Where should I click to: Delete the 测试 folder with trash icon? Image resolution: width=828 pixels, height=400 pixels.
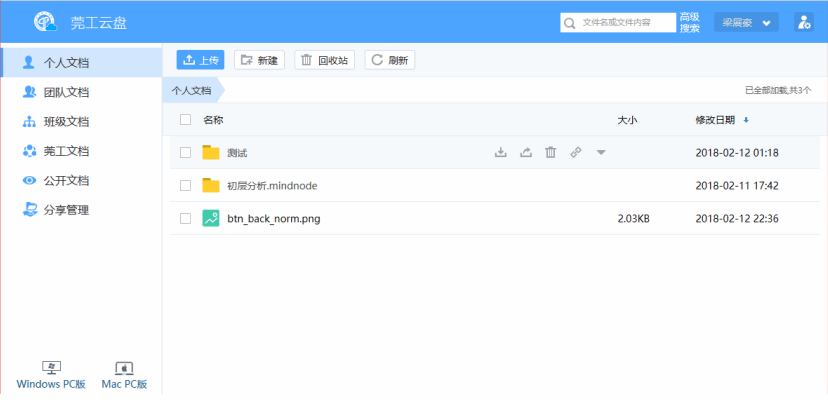point(551,153)
